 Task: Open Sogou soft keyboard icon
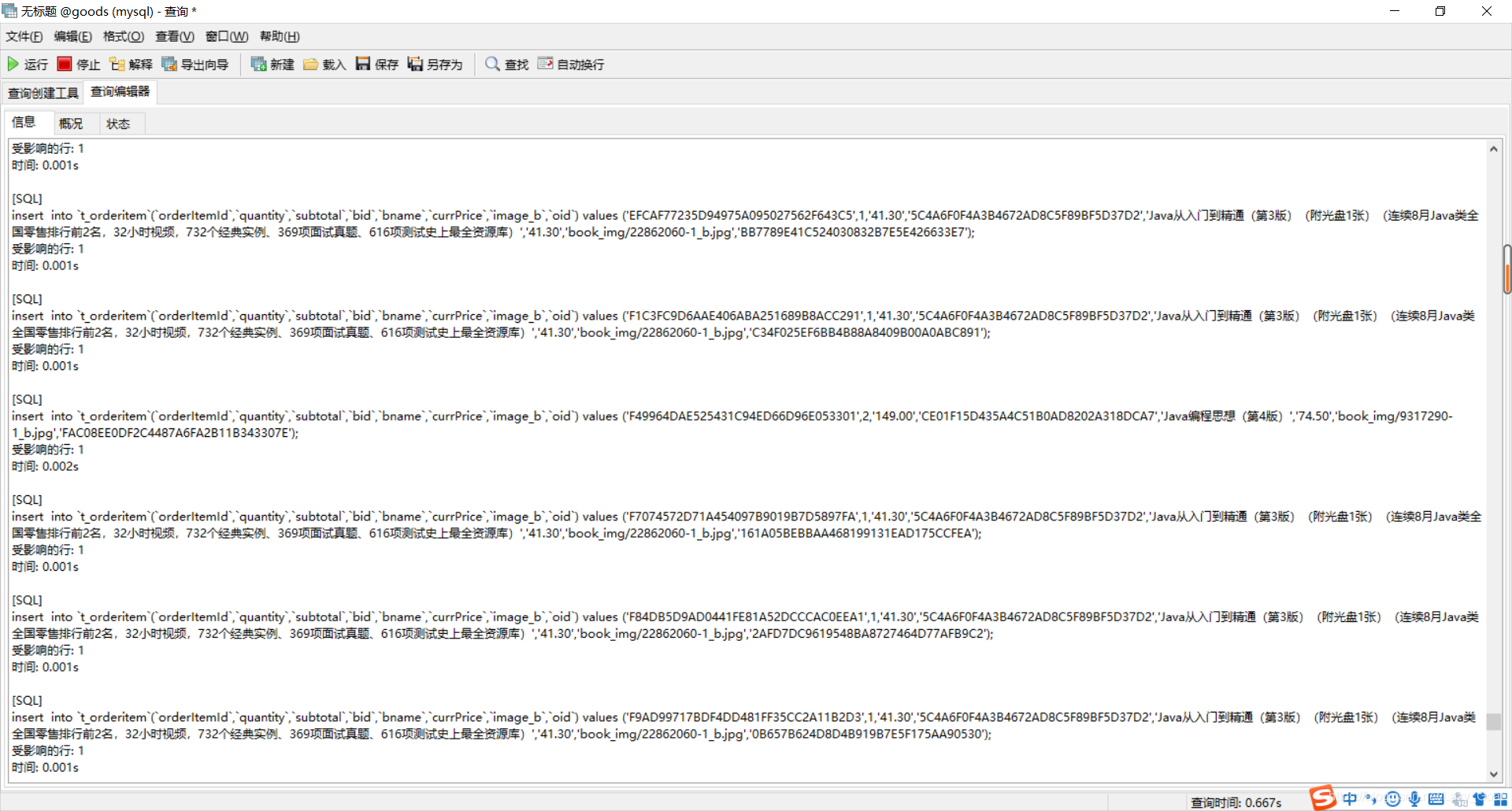pyautogui.click(x=1436, y=799)
